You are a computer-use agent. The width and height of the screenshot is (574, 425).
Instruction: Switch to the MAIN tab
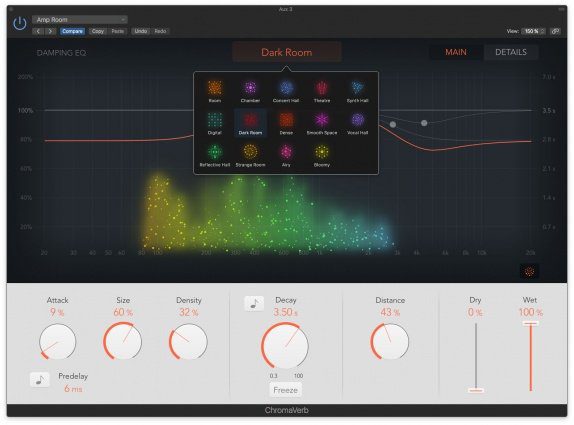456,52
